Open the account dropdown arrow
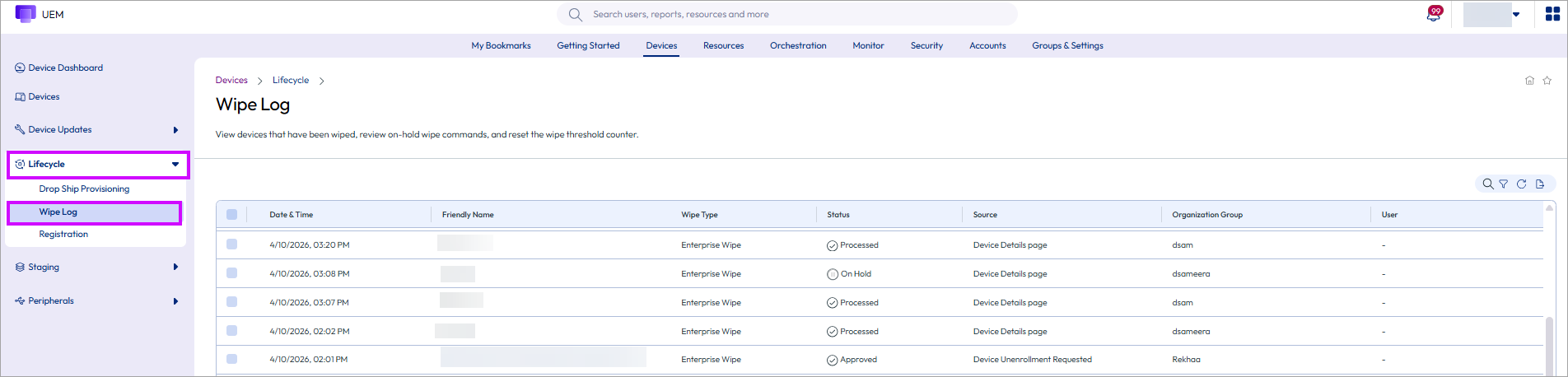This screenshot has width=1568, height=377. [1516, 14]
